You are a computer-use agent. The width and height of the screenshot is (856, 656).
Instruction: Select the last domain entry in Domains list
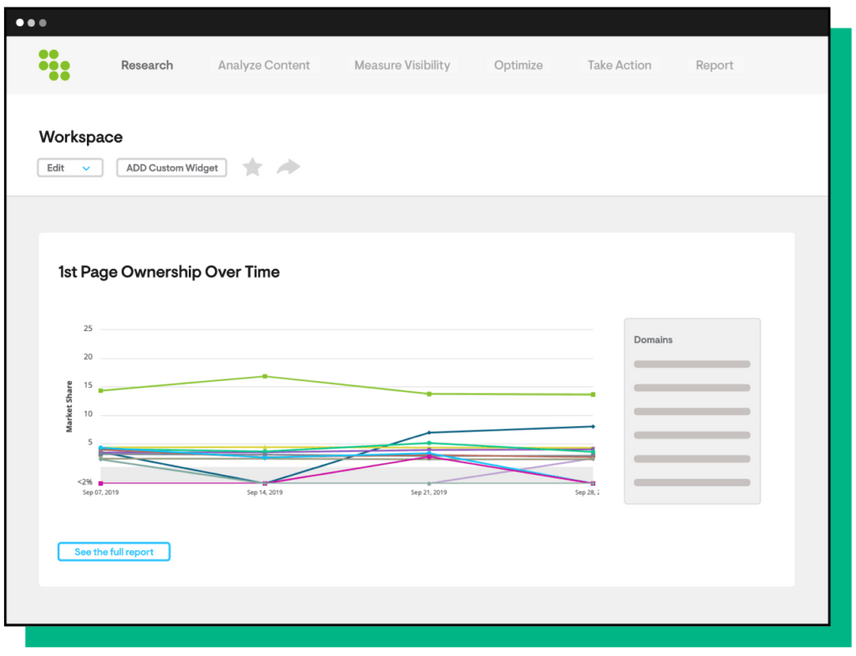(692, 482)
